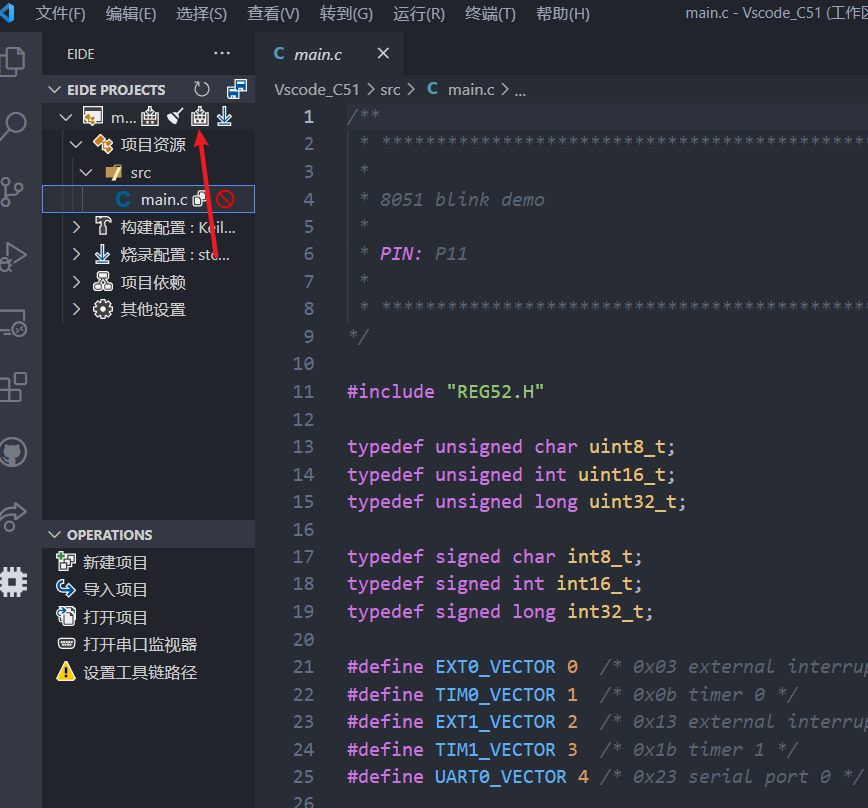868x808 pixels.
Task: Open the Live Share arrow icon view
Action: [x=13, y=517]
